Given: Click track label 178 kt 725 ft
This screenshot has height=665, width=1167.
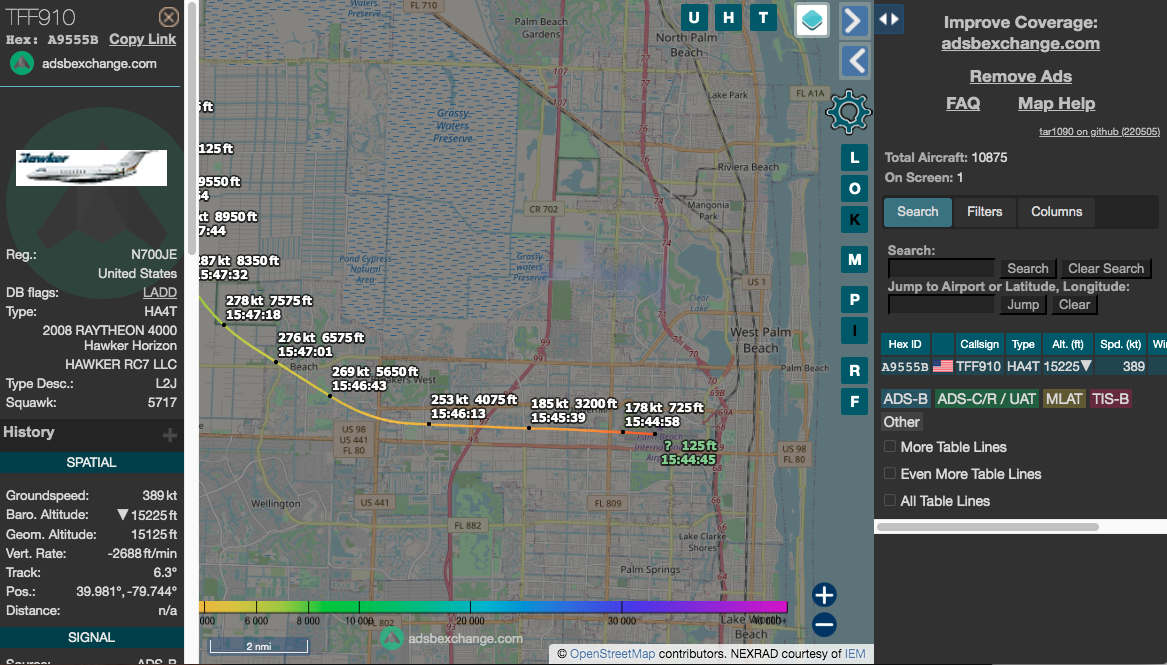Looking at the screenshot, I should (664, 415).
